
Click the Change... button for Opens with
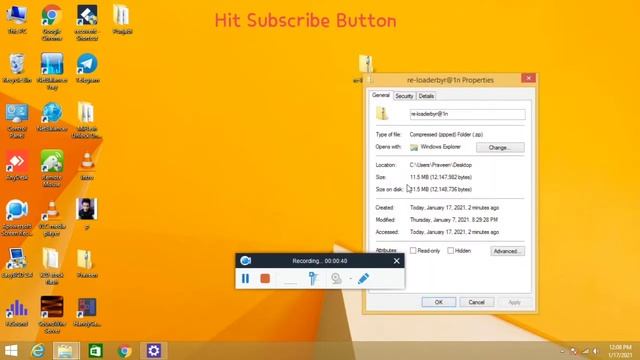[500, 147]
